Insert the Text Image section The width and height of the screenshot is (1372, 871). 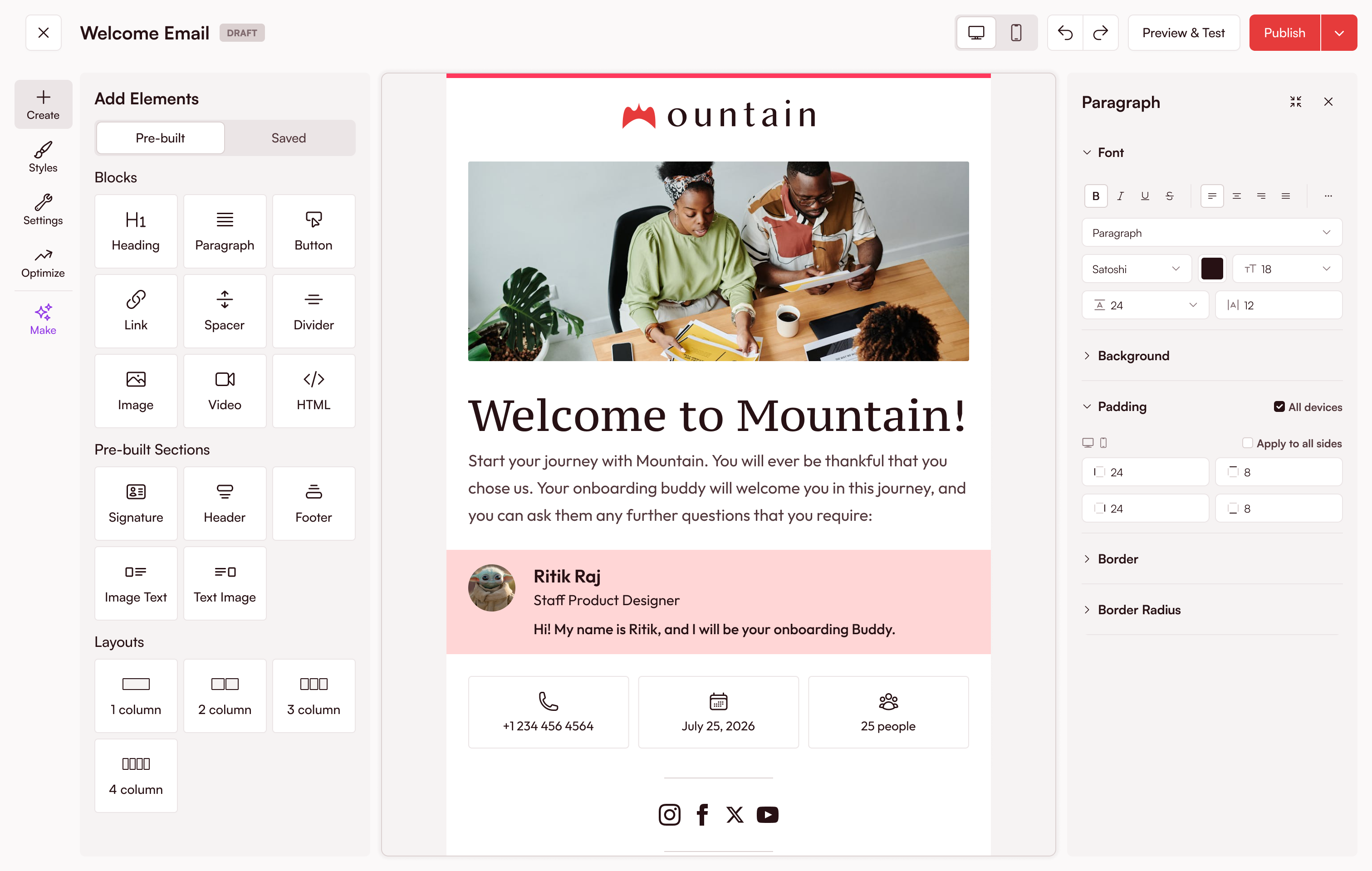tap(225, 583)
